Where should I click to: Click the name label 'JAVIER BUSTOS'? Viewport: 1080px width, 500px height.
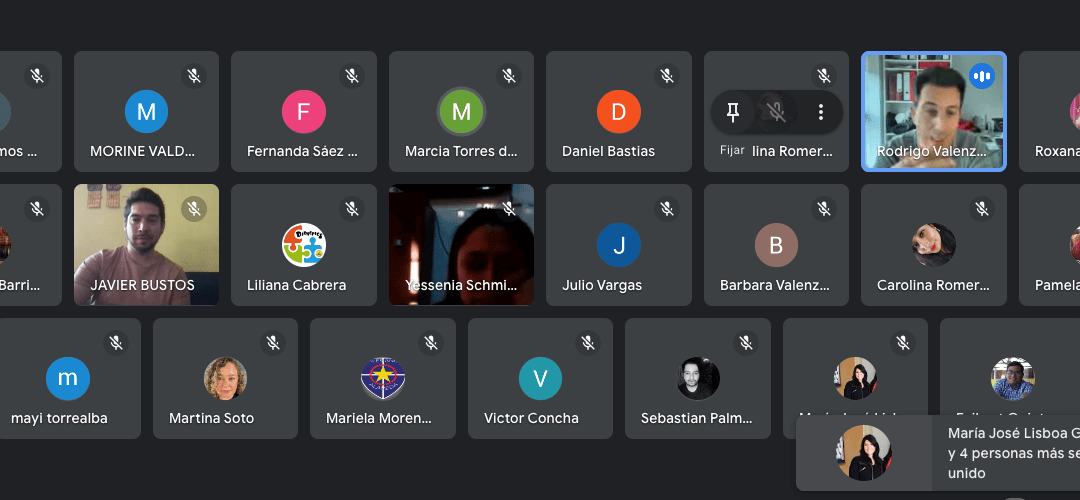[143, 284]
